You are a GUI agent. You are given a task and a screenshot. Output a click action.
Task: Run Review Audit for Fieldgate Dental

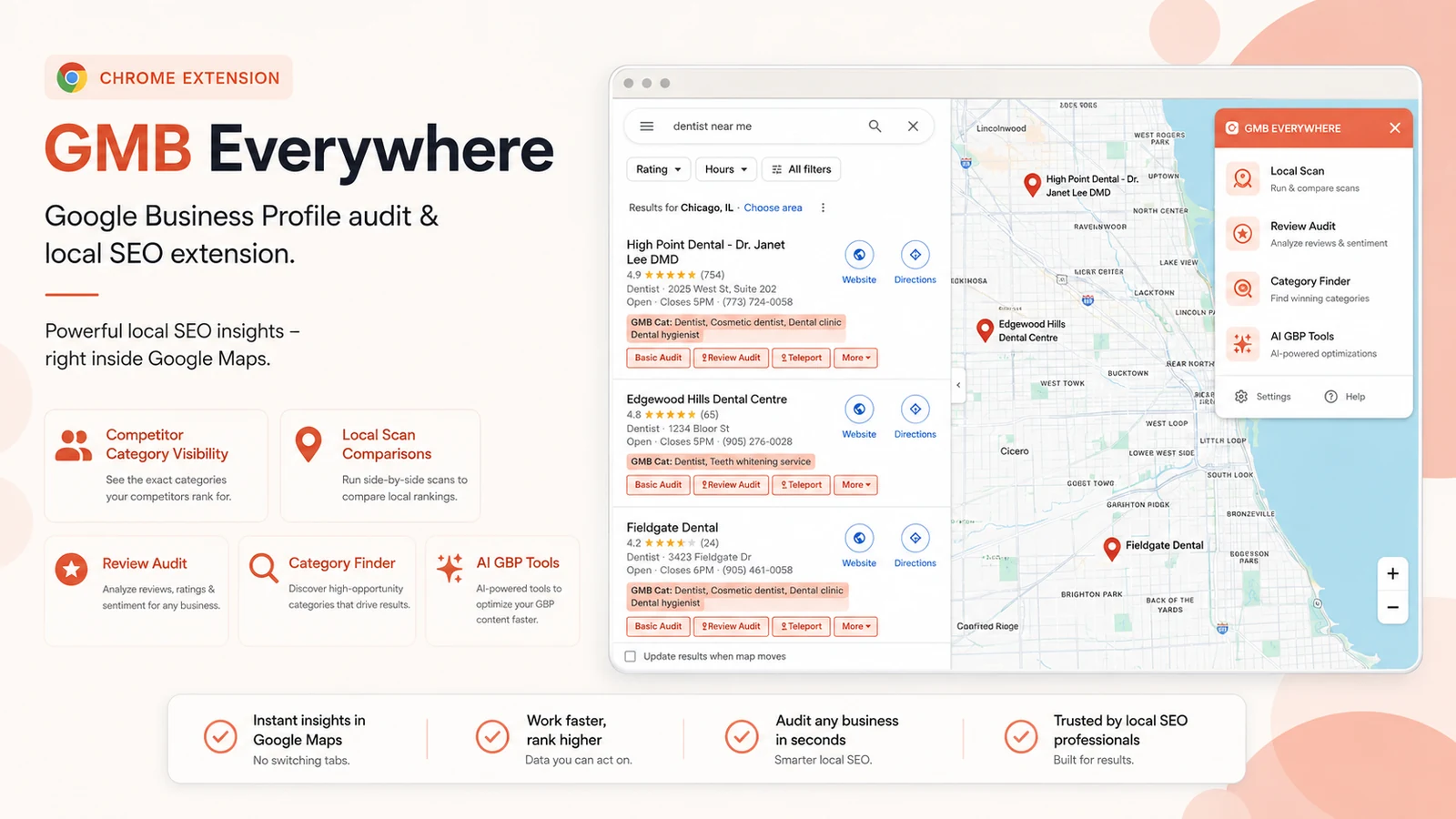[731, 626]
